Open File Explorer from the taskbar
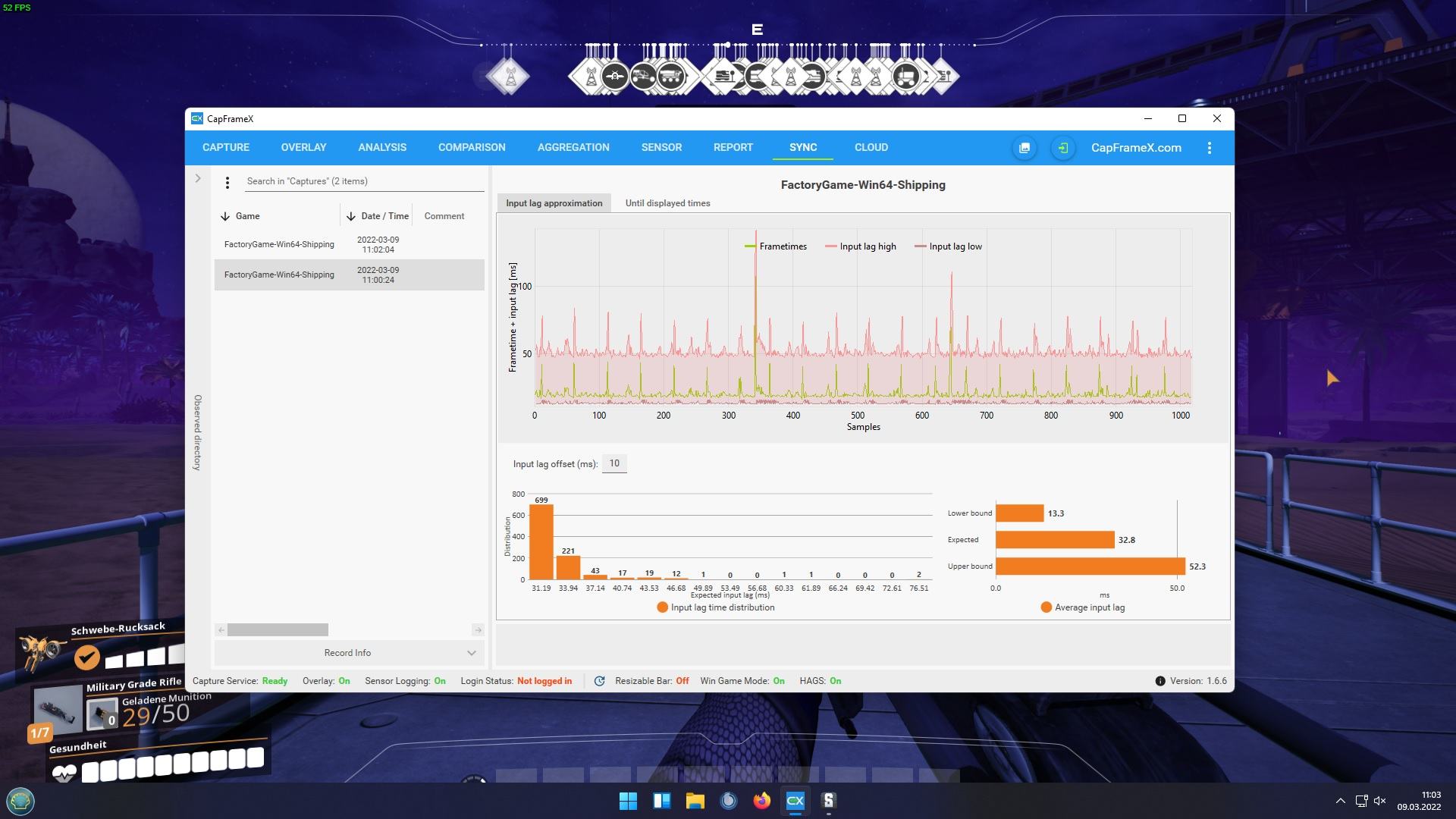The width and height of the screenshot is (1456, 819). click(695, 801)
